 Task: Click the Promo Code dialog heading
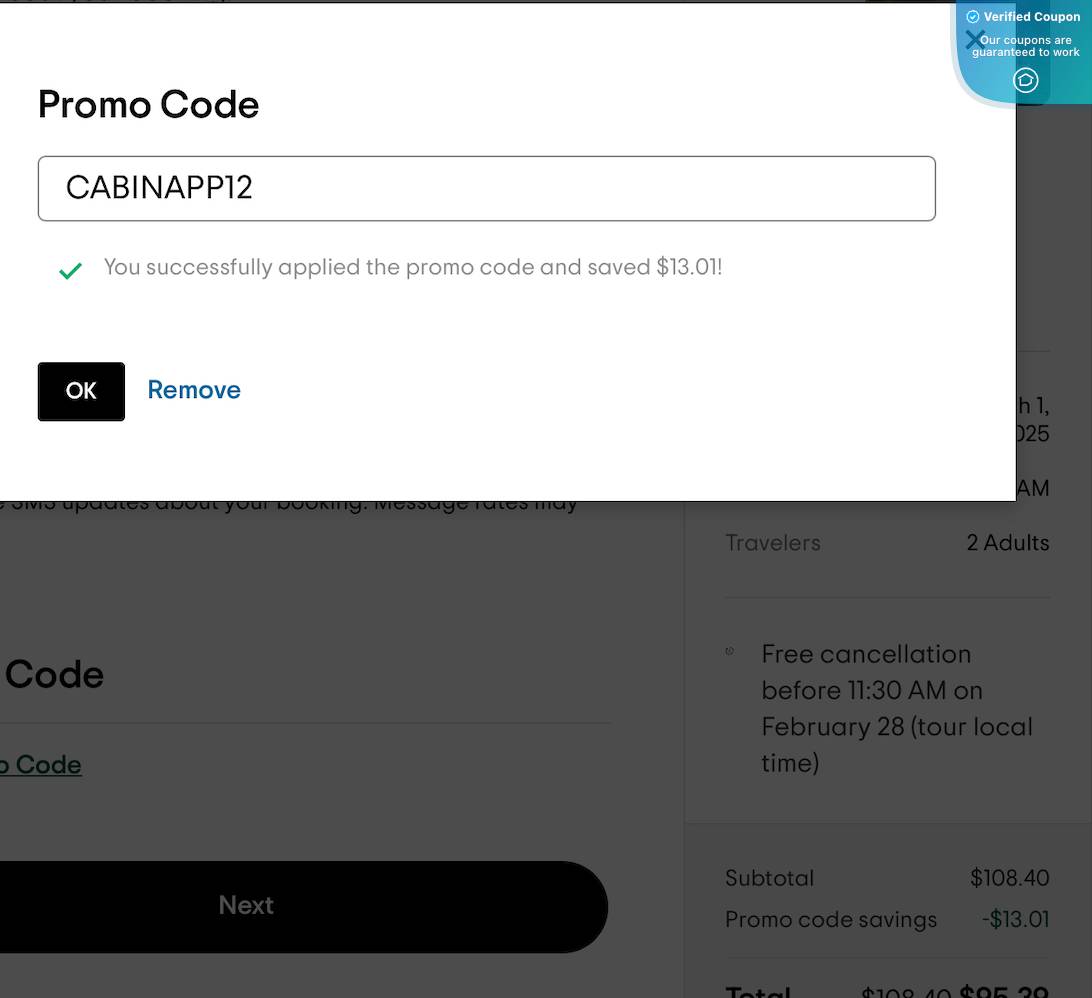tap(149, 105)
